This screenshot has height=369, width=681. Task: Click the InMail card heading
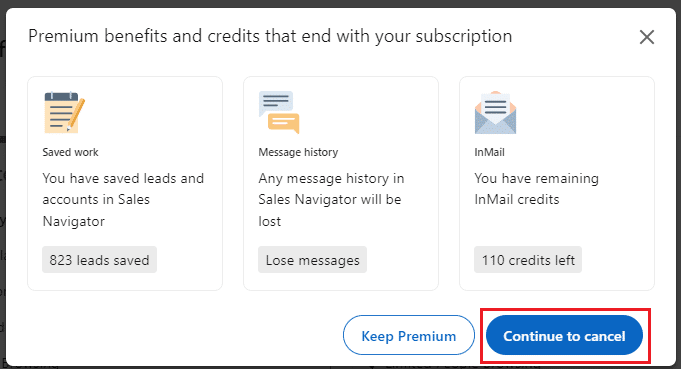[489, 152]
